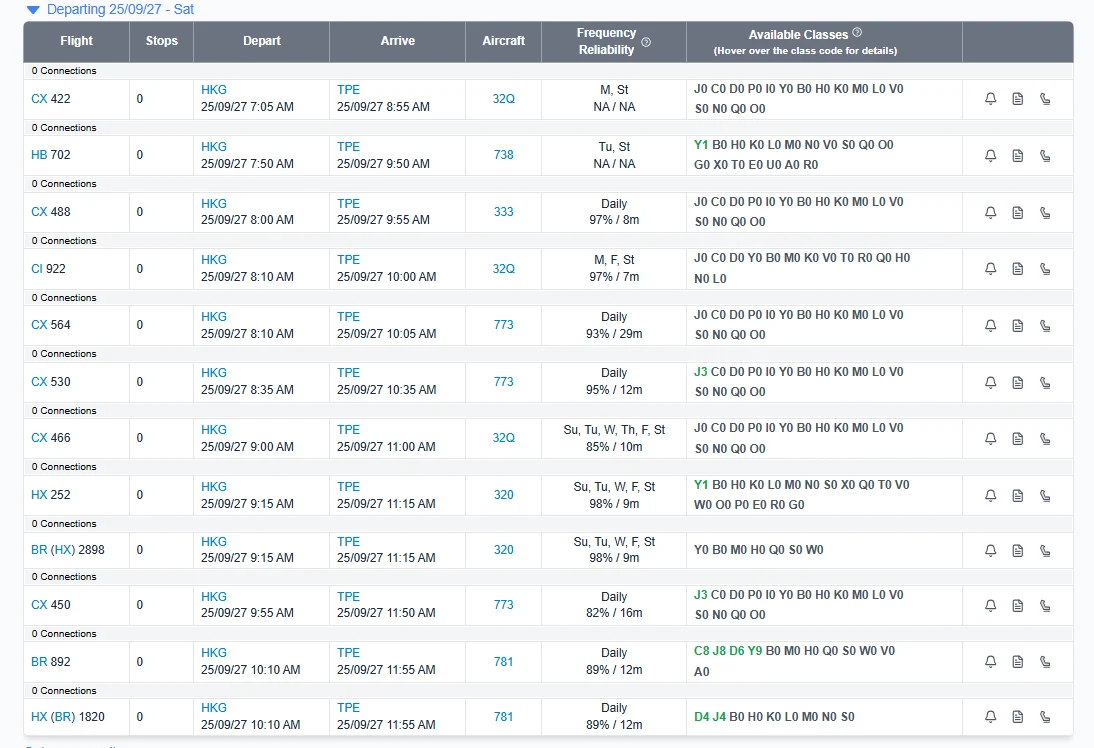Click aircraft 320 link for HX 252
Viewport: 1094px width, 748px height.
503,495
